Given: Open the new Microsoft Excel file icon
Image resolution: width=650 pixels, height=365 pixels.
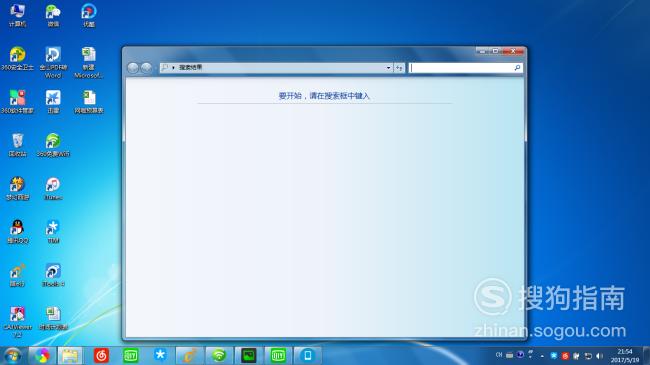Looking at the screenshot, I should (89, 63).
